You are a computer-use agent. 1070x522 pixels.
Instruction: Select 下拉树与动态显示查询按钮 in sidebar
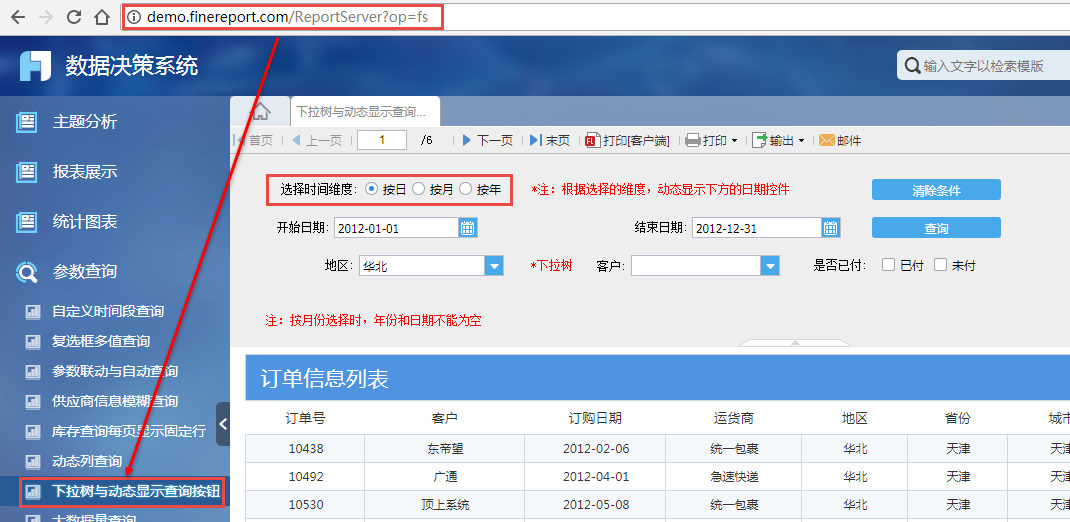click(136, 491)
